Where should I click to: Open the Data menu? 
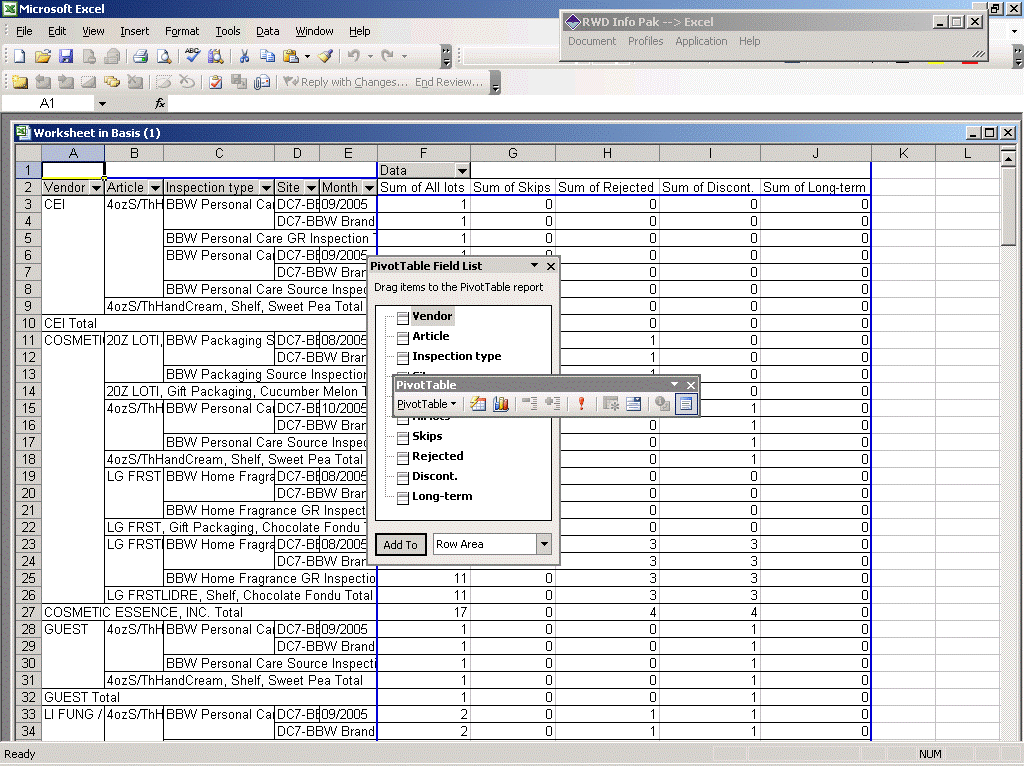point(267,31)
